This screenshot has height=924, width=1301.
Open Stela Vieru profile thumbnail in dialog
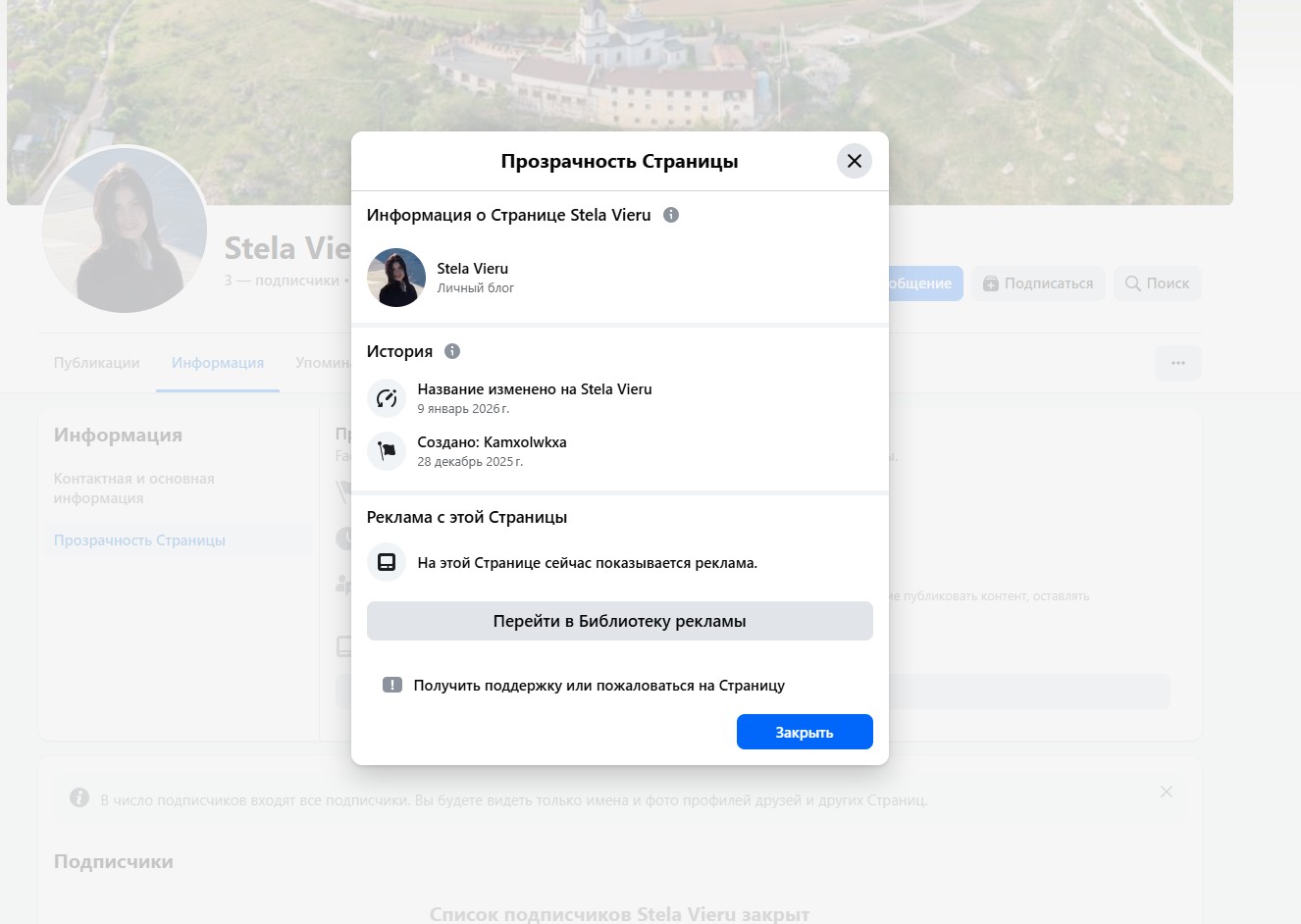point(396,278)
